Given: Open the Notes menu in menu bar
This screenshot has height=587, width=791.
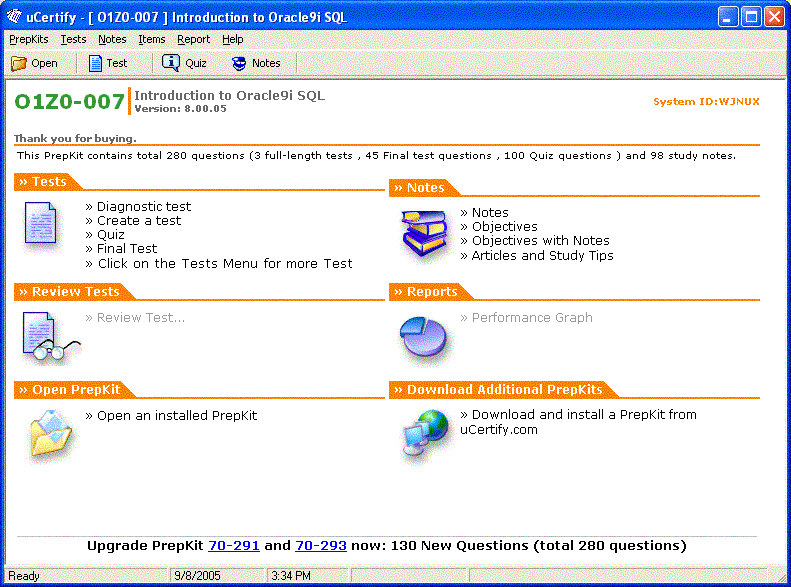Looking at the screenshot, I should point(112,39).
